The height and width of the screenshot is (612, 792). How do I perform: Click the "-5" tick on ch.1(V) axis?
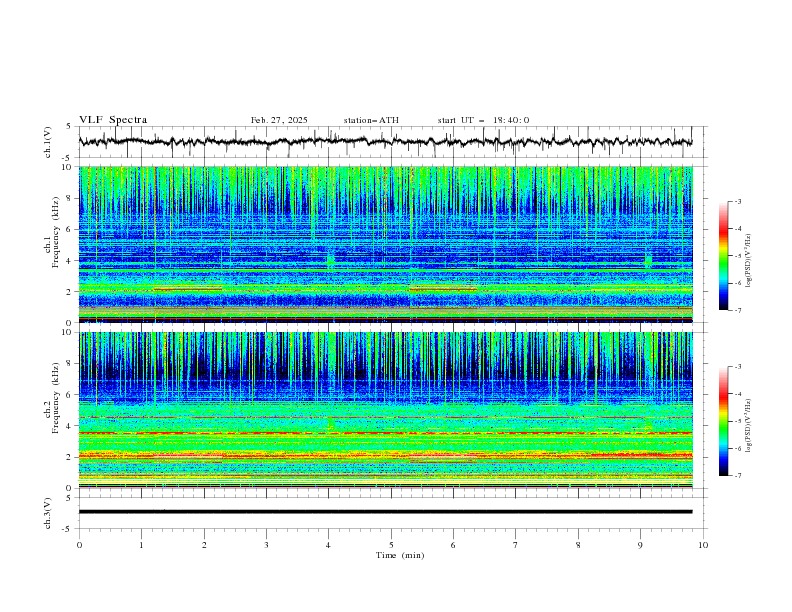pos(67,158)
